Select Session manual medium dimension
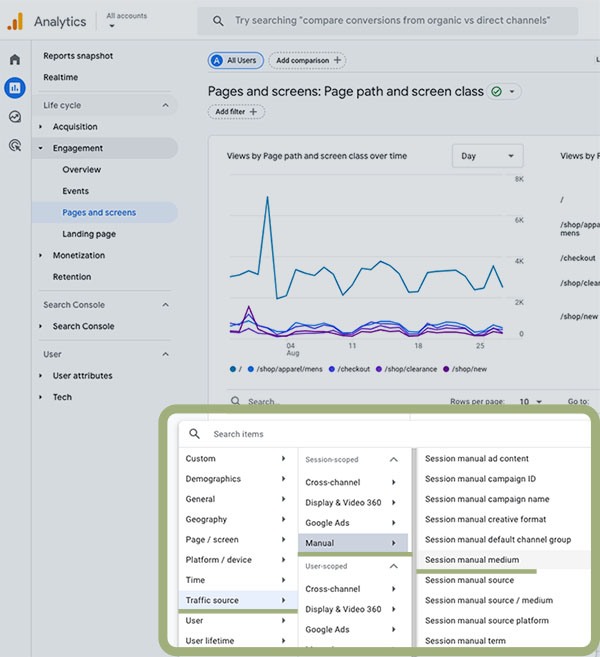Viewport: 600px width, 657px height. [x=472, y=560]
